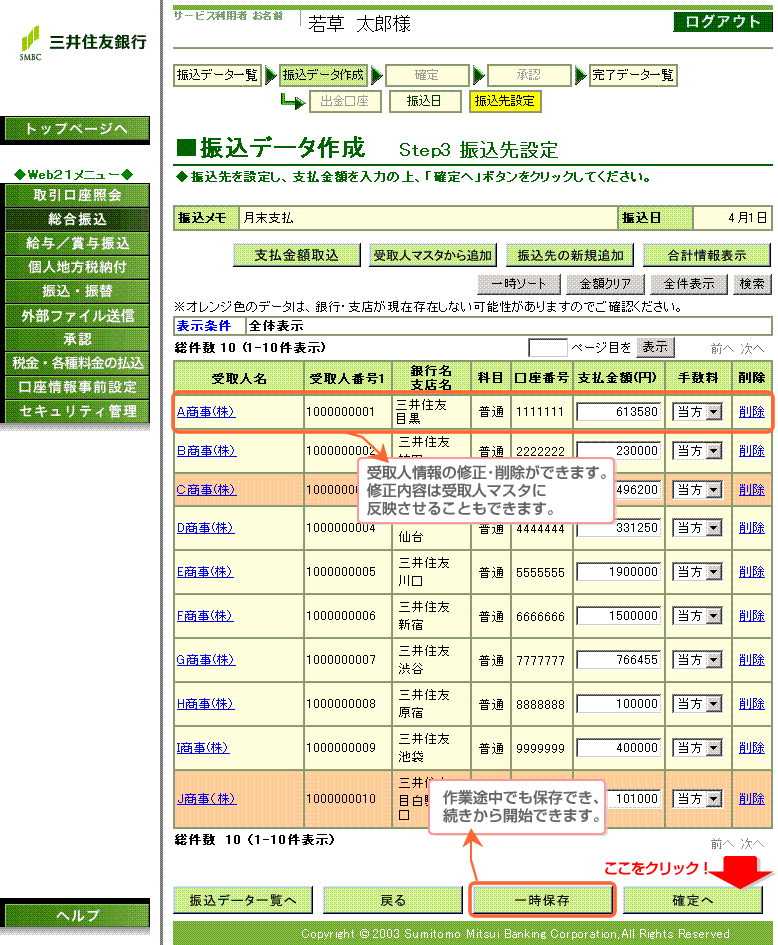Open B商事(株) recipient link
778x945 pixels.
[206, 451]
